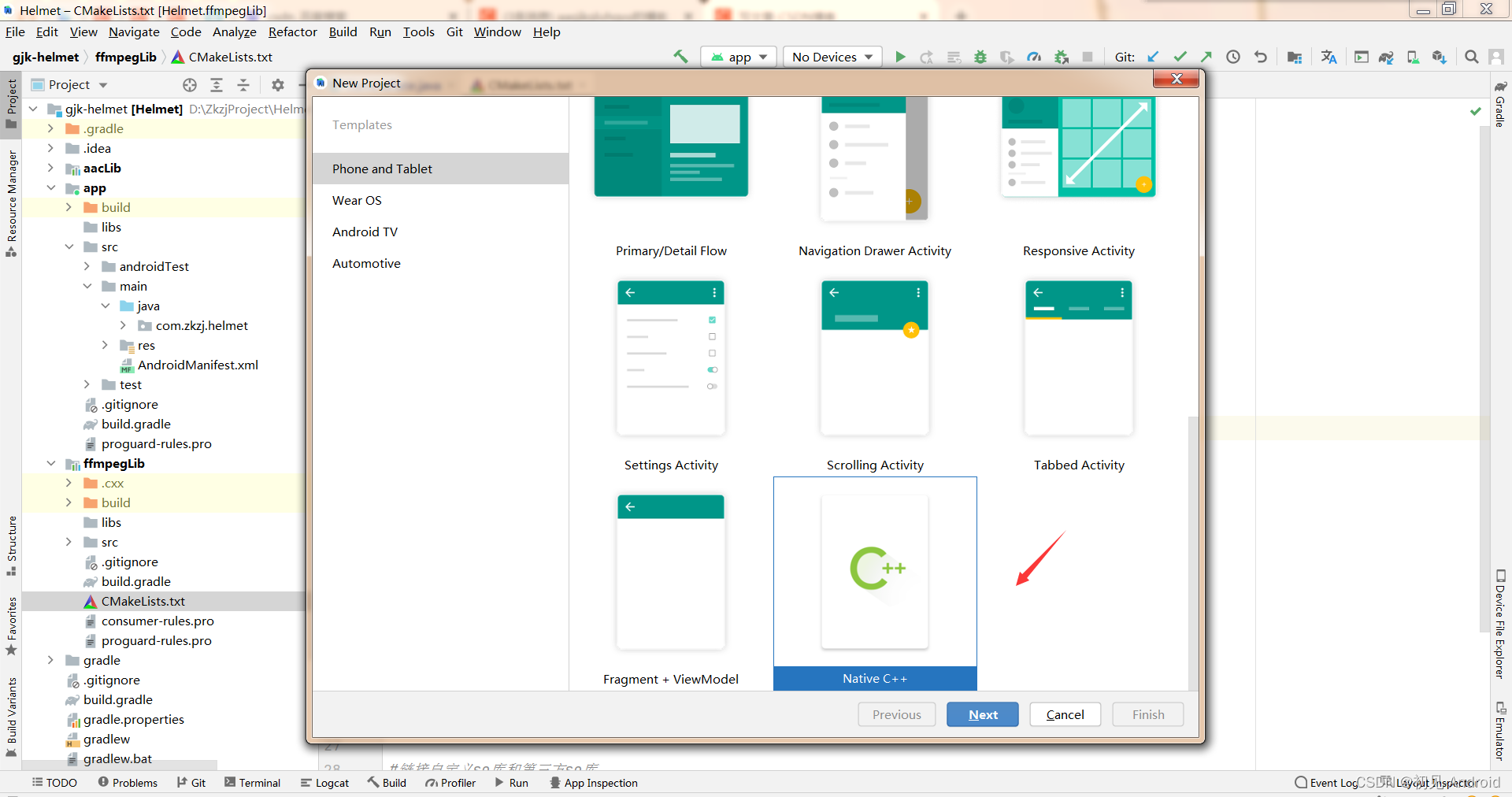Viewport: 1512px width, 797px height.
Task: Run the app with green play icon
Action: click(900, 57)
